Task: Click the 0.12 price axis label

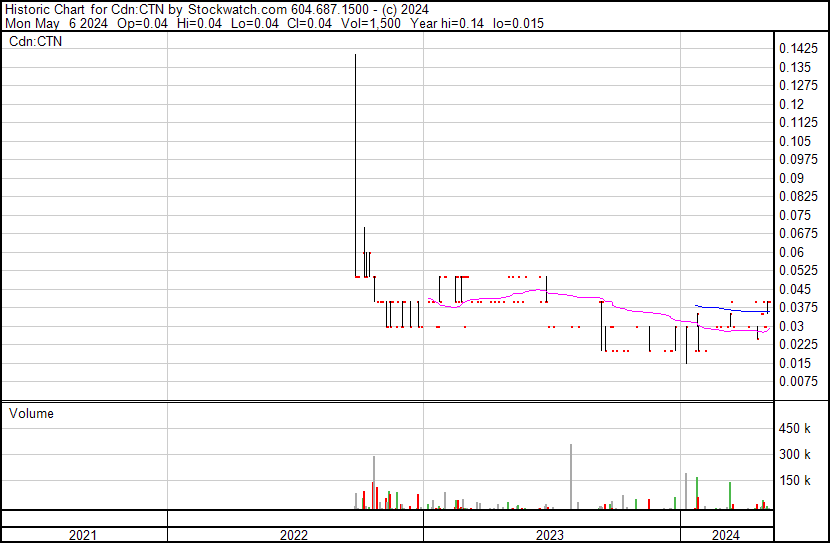Action: 791,104
